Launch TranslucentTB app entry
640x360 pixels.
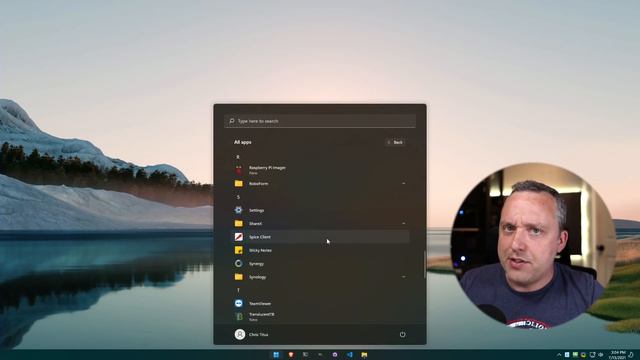point(320,317)
